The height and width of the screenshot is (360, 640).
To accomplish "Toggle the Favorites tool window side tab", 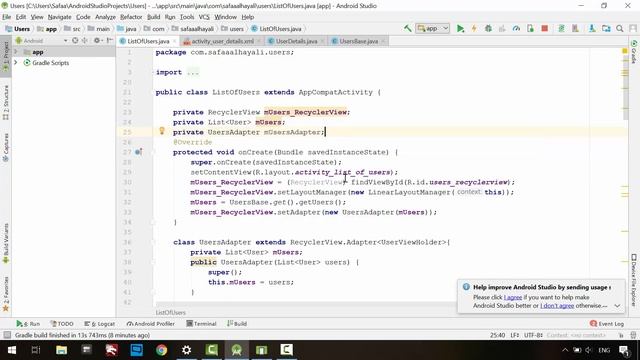I will (x=6, y=294).
